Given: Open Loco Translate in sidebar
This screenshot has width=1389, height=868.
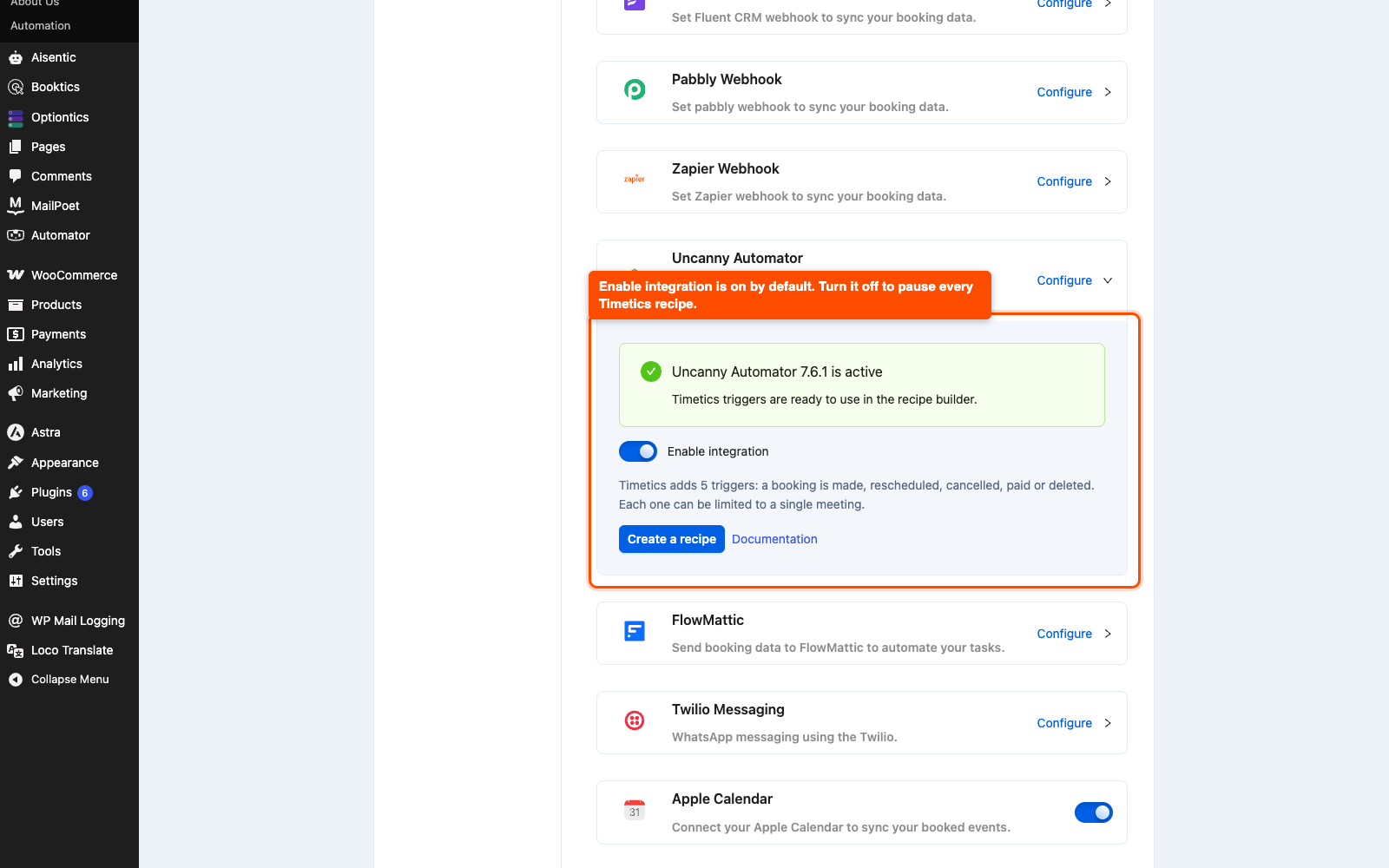Looking at the screenshot, I should point(69,650).
